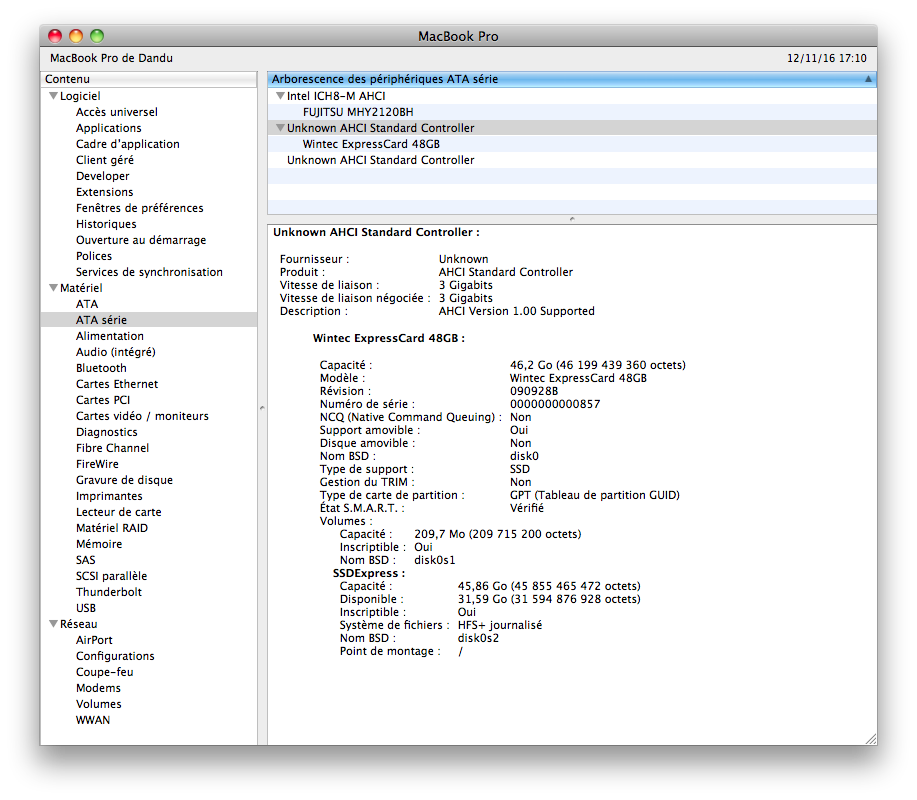Image resolution: width=917 pixels, height=800 pixels.
Task: Click the Contenu sidebar header
Action: pos(149,79)
